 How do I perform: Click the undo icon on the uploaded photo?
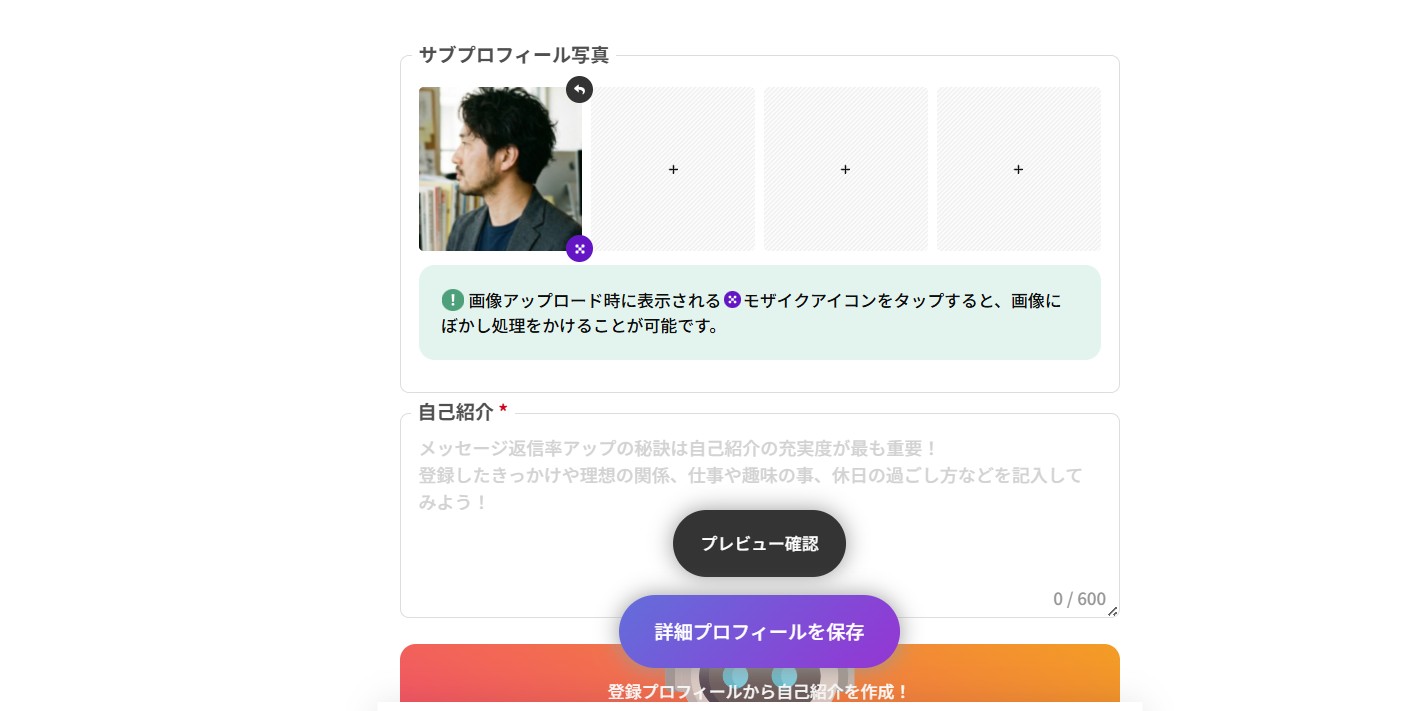click(579, 89)
